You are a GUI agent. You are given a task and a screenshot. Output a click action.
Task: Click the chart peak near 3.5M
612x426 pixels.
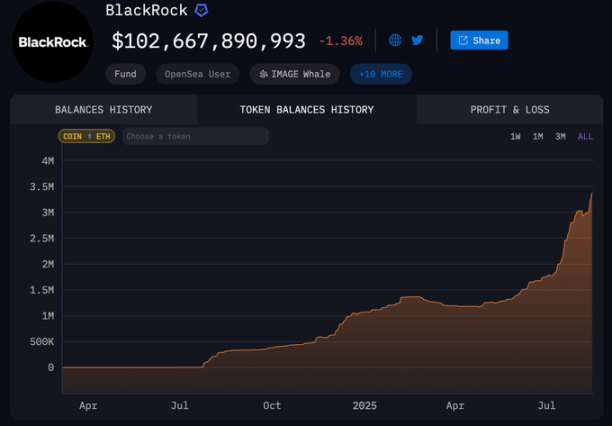click(x=592, y=193)
